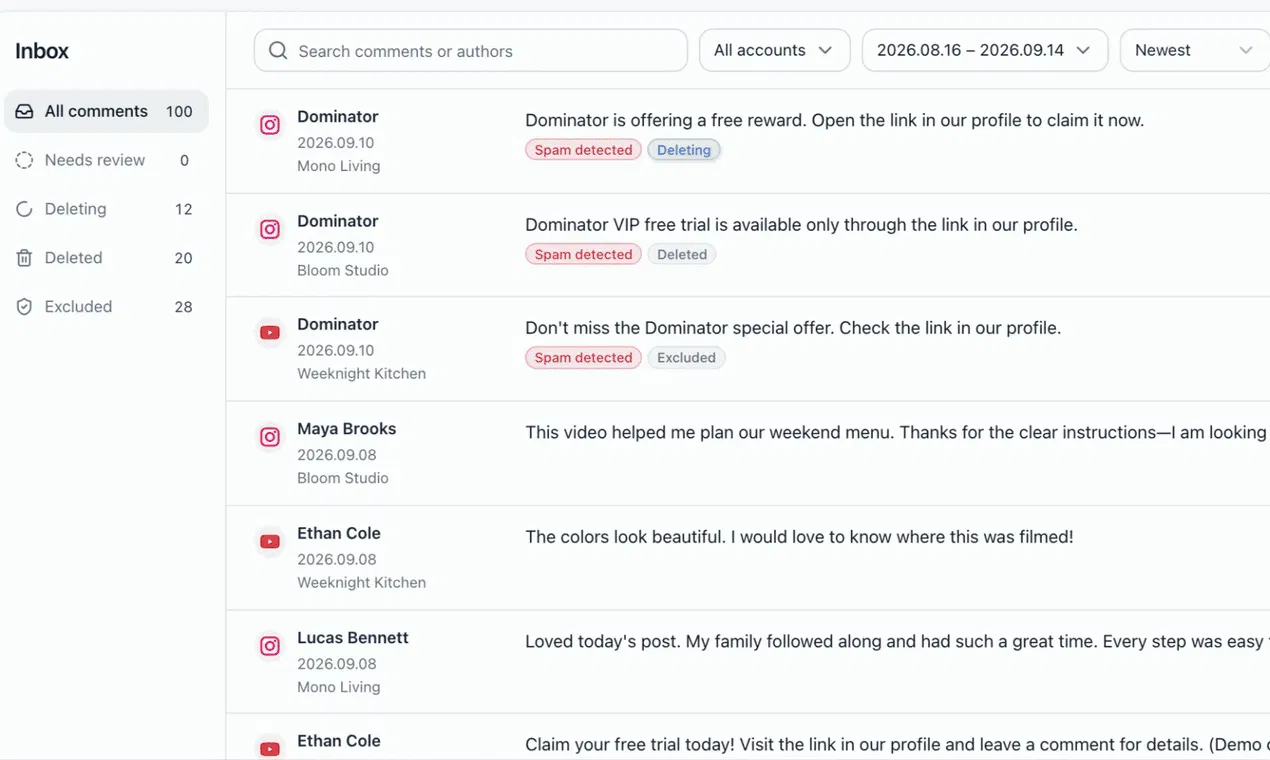Click the Excluded shield icon
This screenshot has width=1270, height=760.
pyautogui.click(x=24, y=307)
